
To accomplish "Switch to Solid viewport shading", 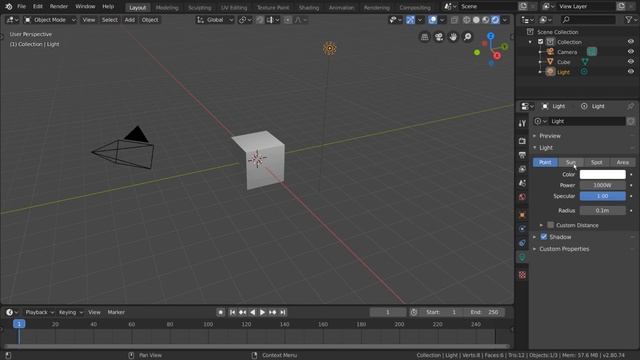I will pyautogui.click(x=476, y=20).
